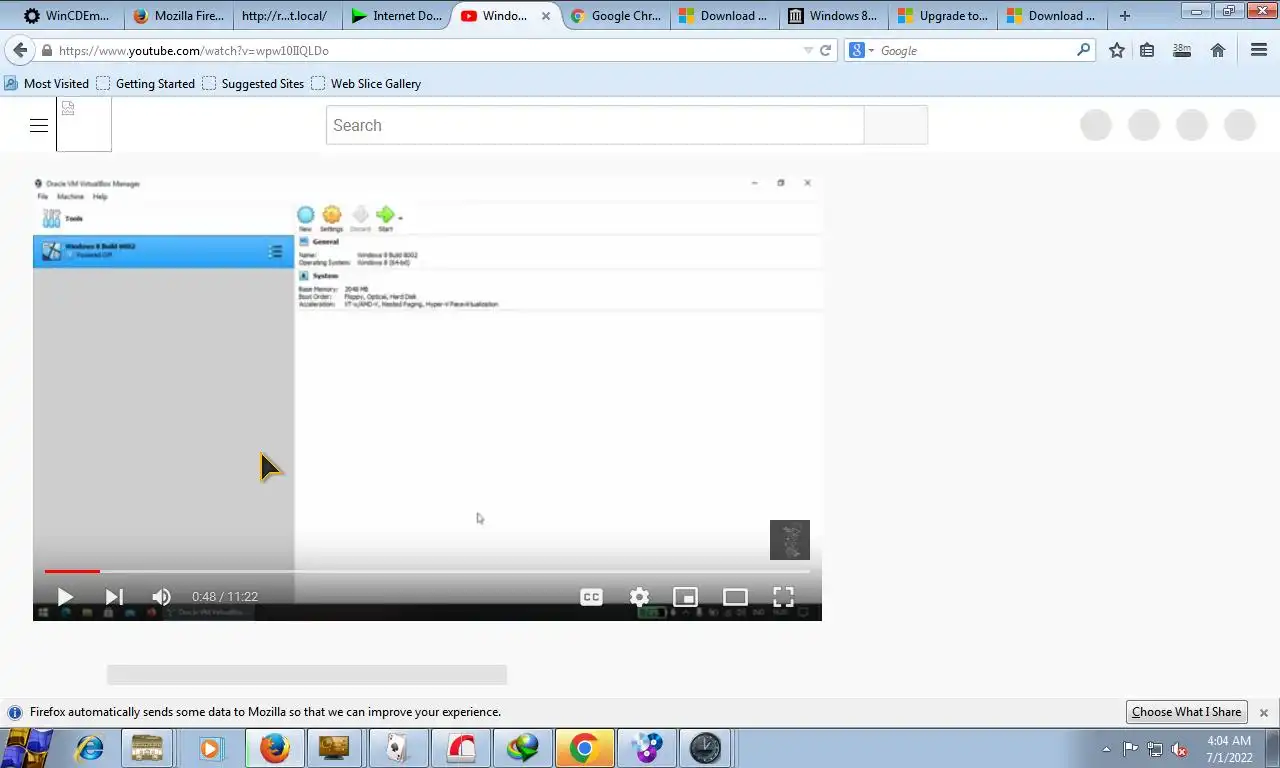The image size is (1280, 768).
Task: Open the URL history dropdown arrow
Action: pos(808,50)
